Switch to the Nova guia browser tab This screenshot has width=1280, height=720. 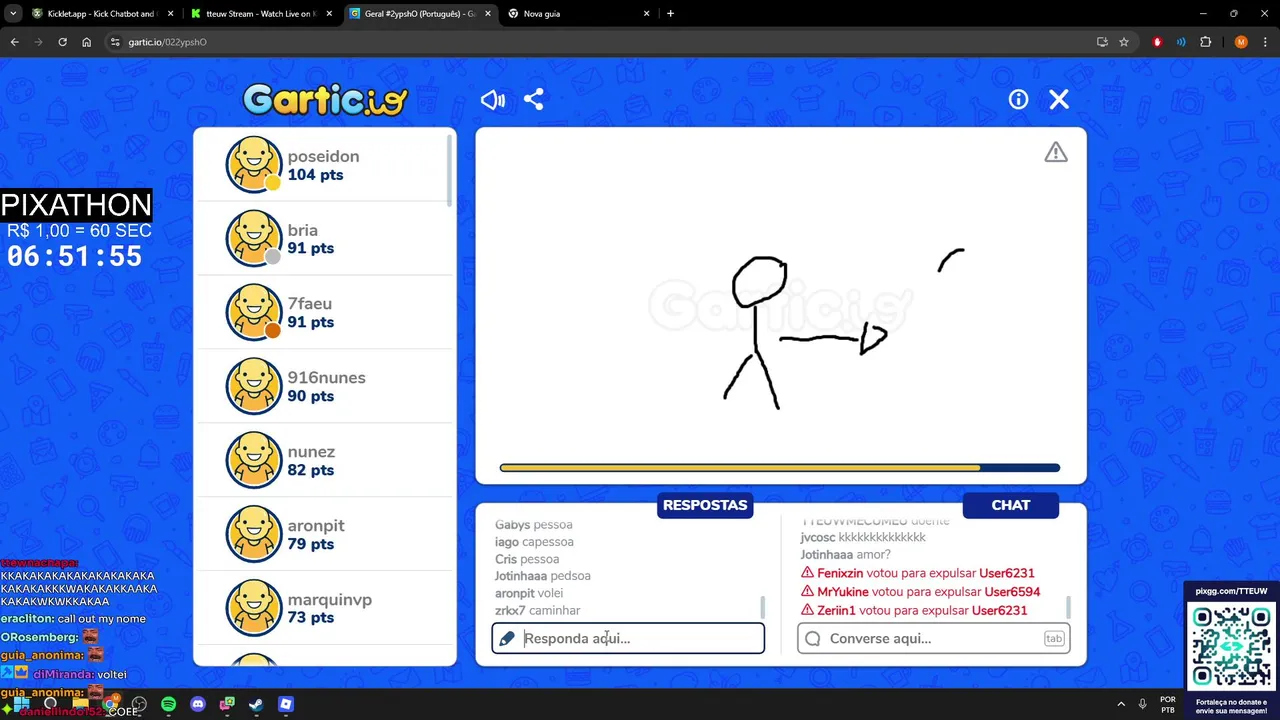pyautogui.click(x=580, y=14)
